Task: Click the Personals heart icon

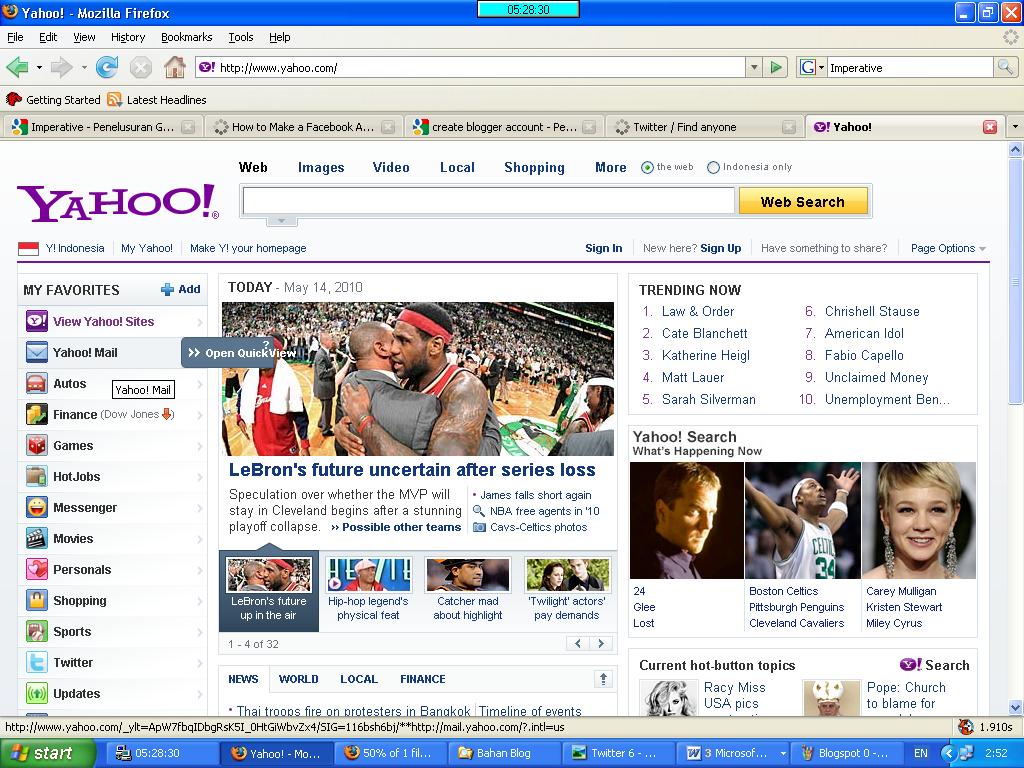Action: point(37,569)
